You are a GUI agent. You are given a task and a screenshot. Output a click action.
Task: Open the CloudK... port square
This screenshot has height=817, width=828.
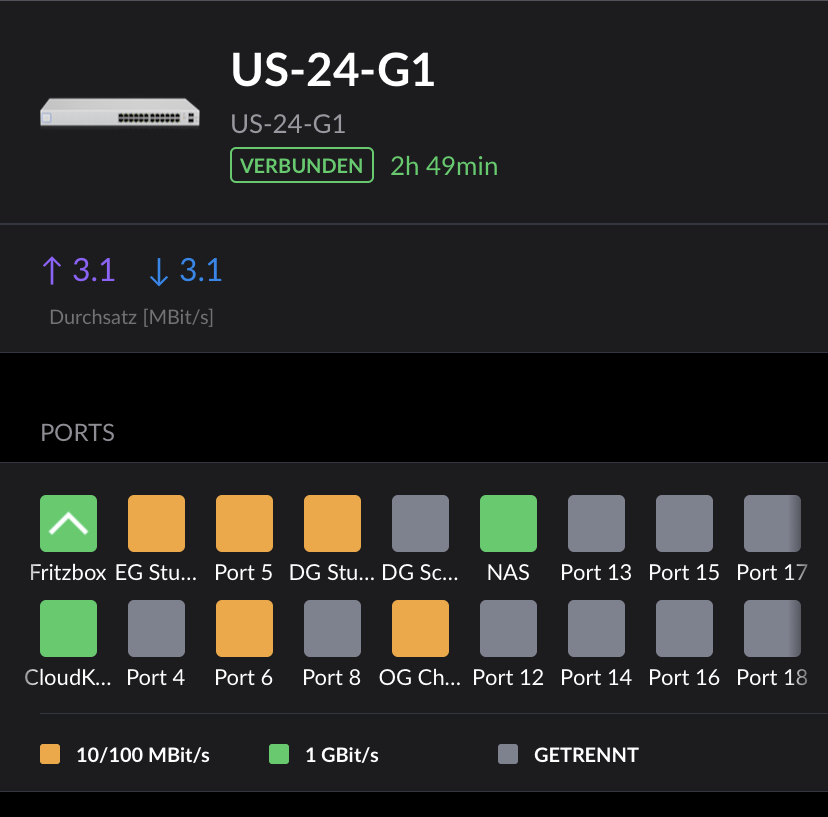pyautogui.click(x=69, y=628)
